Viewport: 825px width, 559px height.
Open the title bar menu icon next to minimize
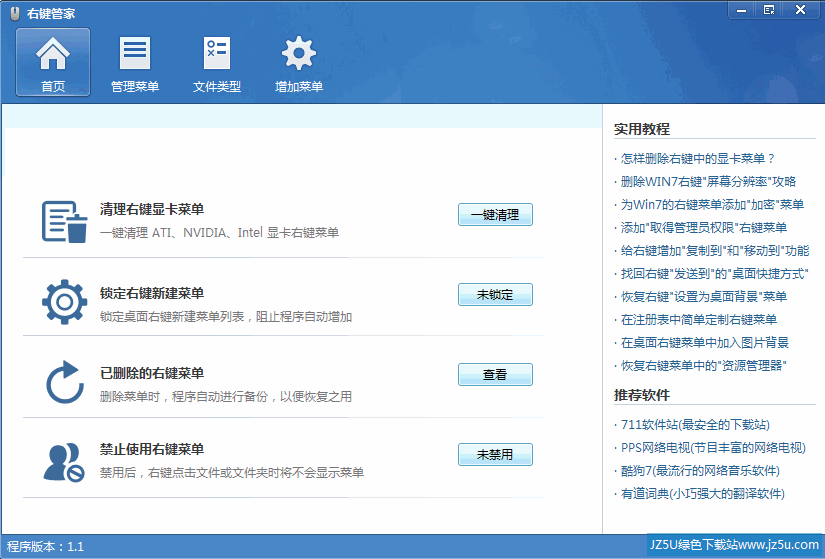click(x=769, y=10)
